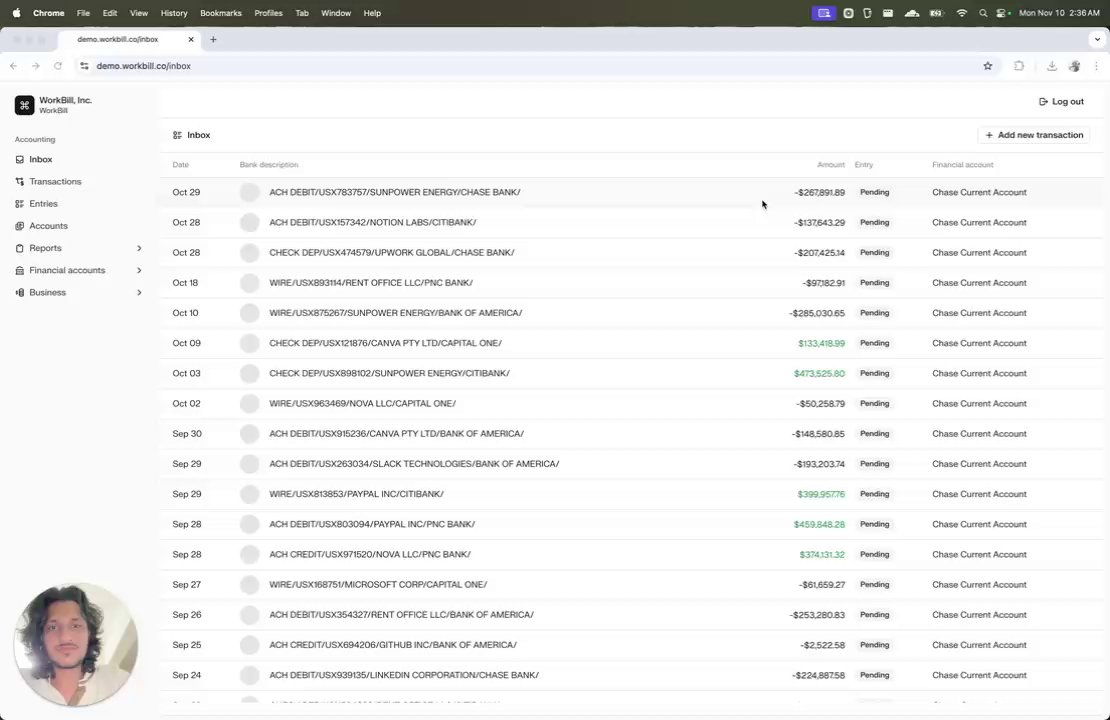Click the Inbox header icon
This screenshot has width=1110, height=720.
pos(177,135)
